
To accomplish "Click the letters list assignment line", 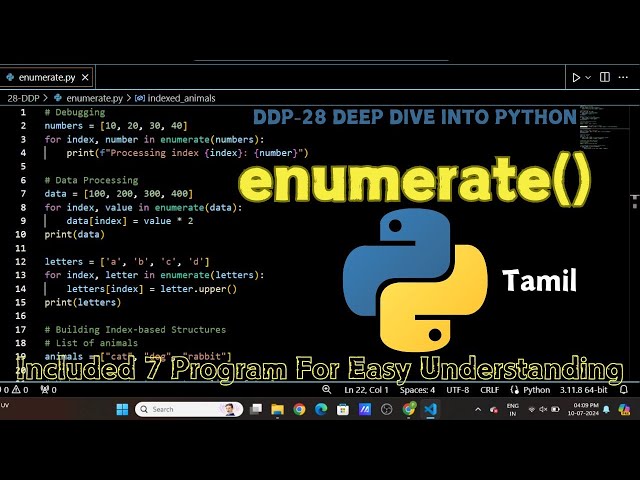I will (127, 262).
